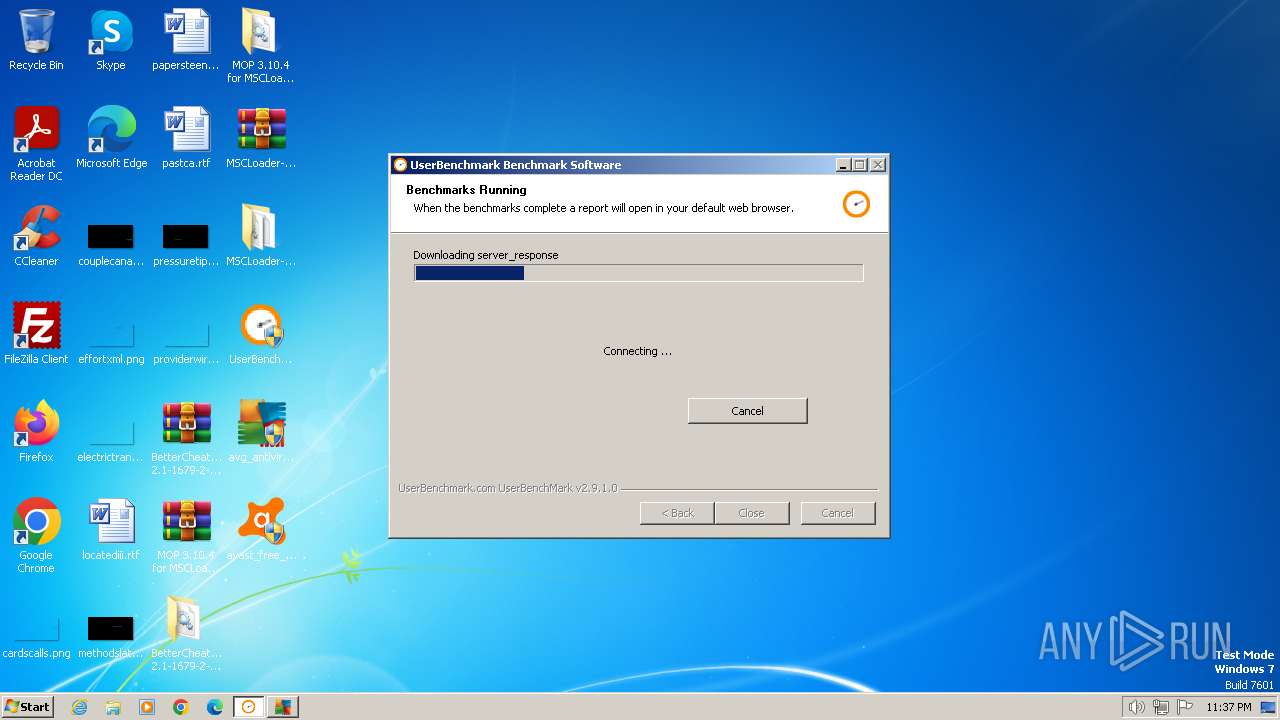Click the greyed-out Close button
The width and height of the screenshot is (1280, 720).
pyautogui.click(x=751, y=513)
